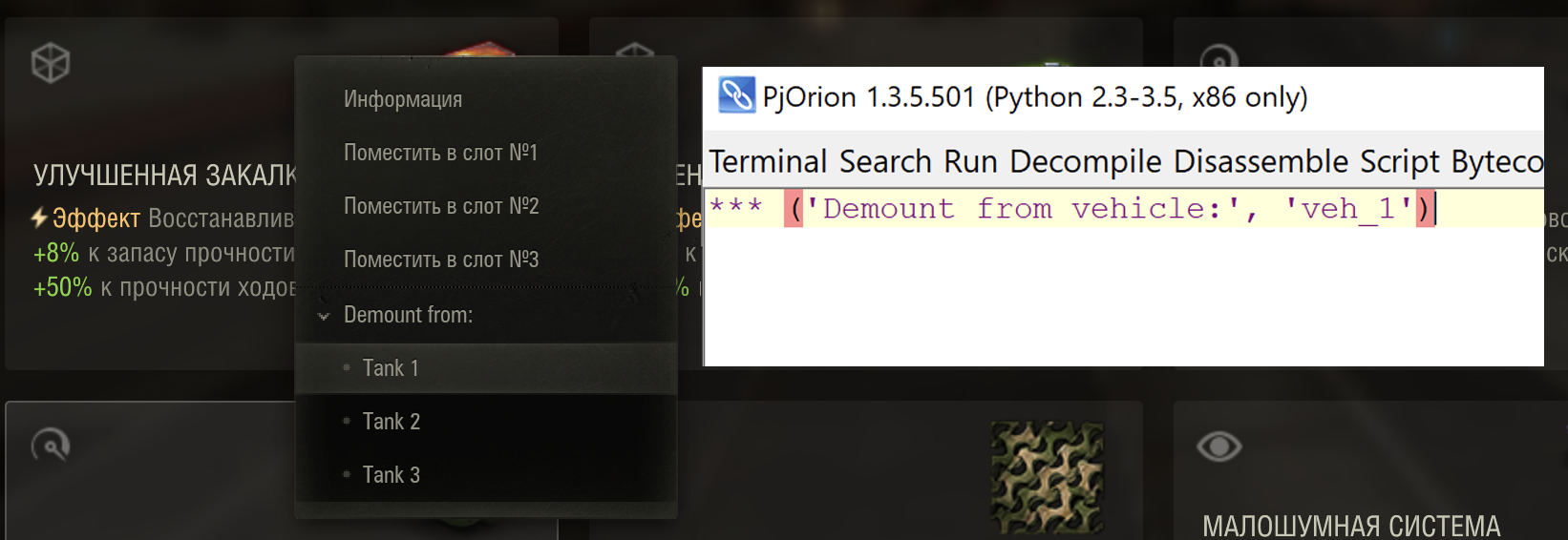Click the bullet beside Tank 2
1568x540 pixels.
pos(347,421)
